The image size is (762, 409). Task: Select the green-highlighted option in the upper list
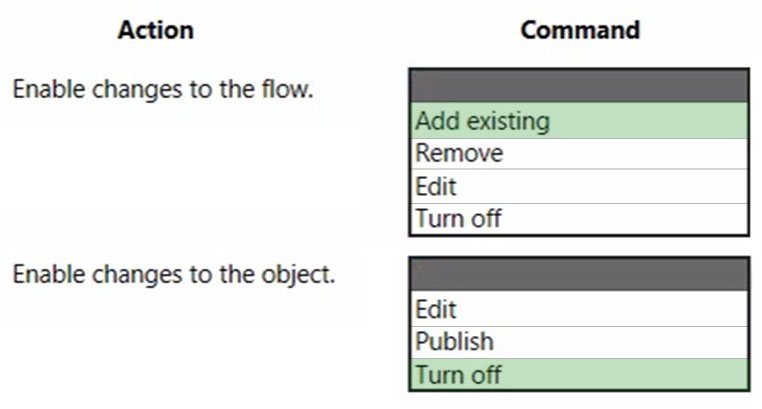click(579, 120)
